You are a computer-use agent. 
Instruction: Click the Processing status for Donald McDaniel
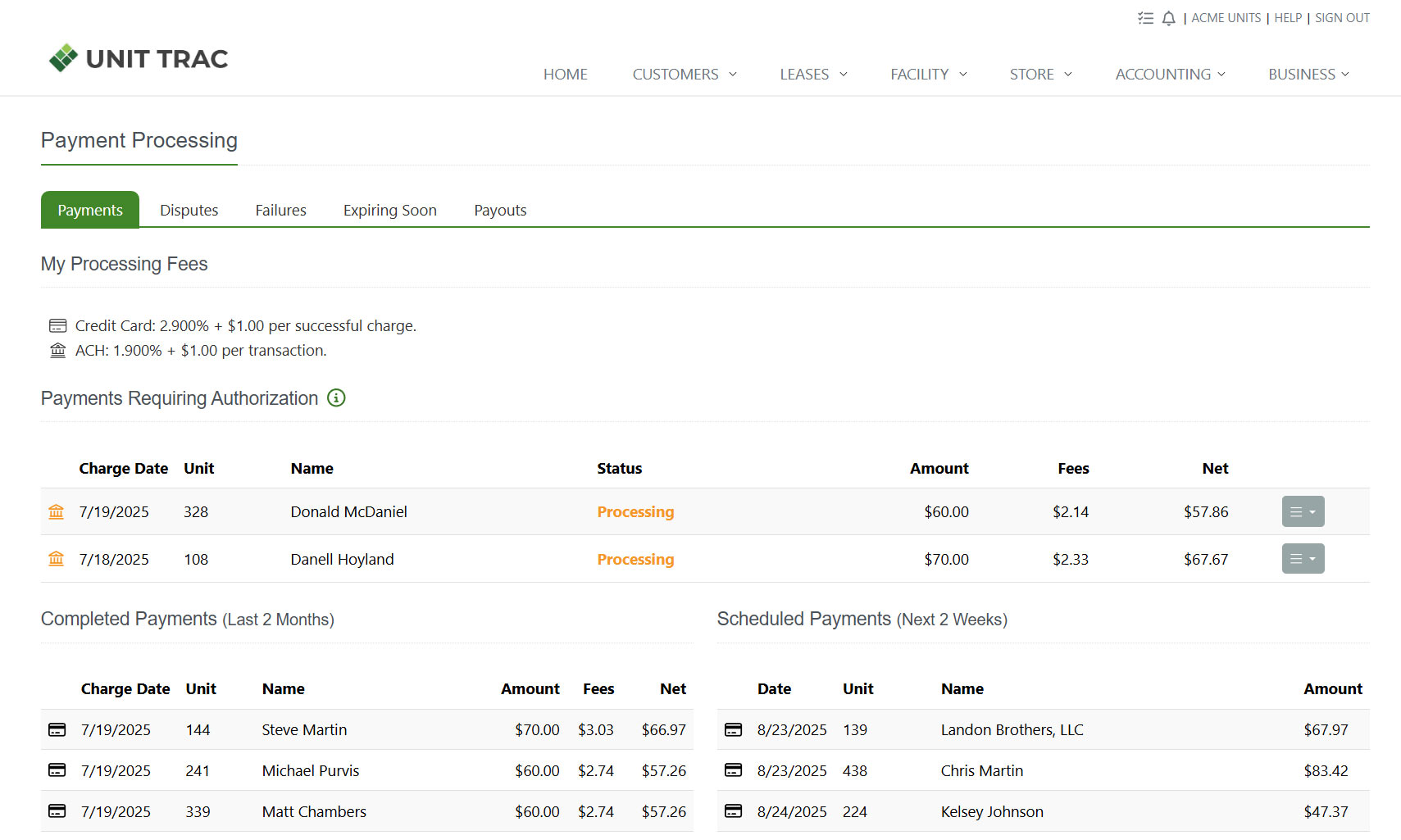click(635, 511)
